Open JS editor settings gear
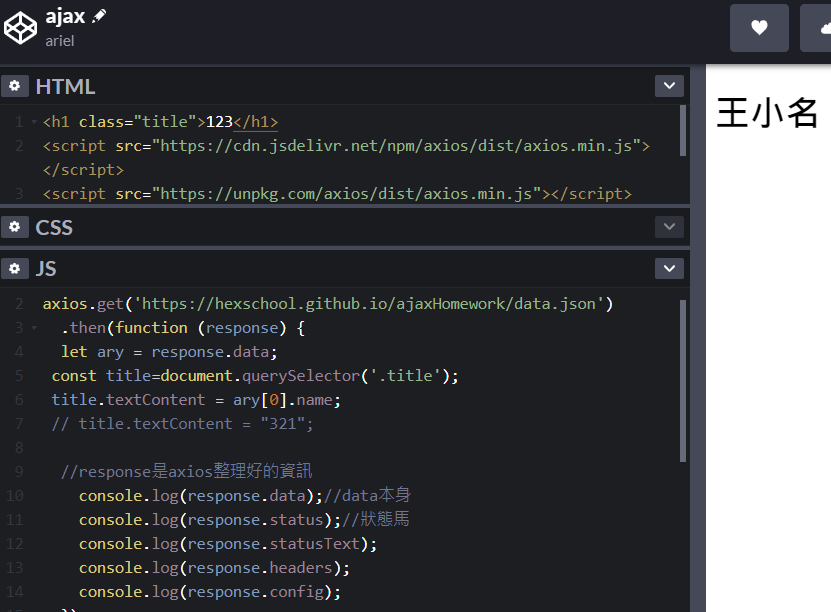Screen dimensions: 831x612 (x=14, y=268)
